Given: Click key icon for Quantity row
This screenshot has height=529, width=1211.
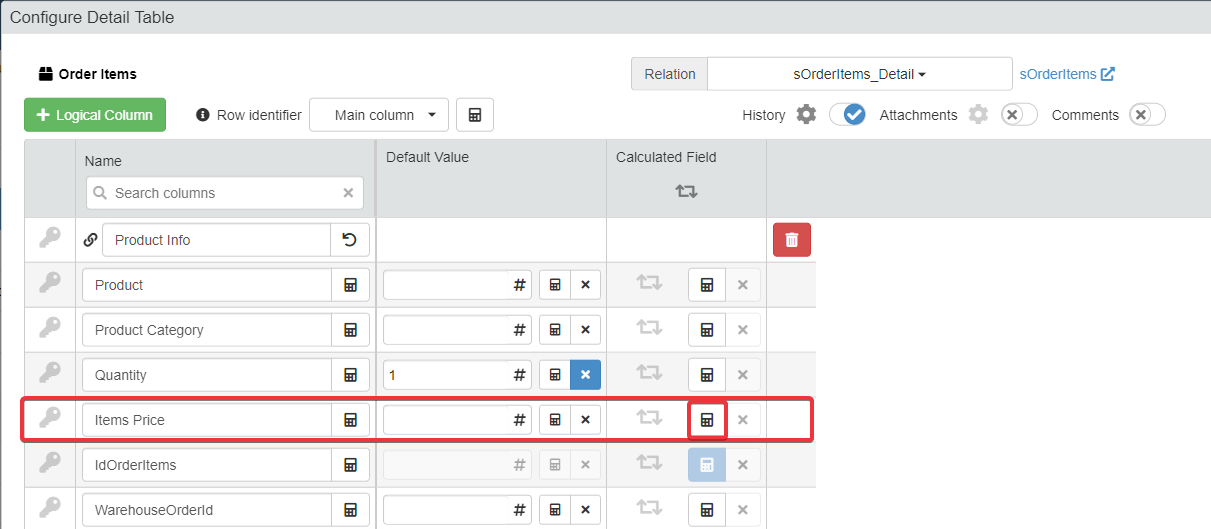Looking at the screenshot, I should point(50,374).
